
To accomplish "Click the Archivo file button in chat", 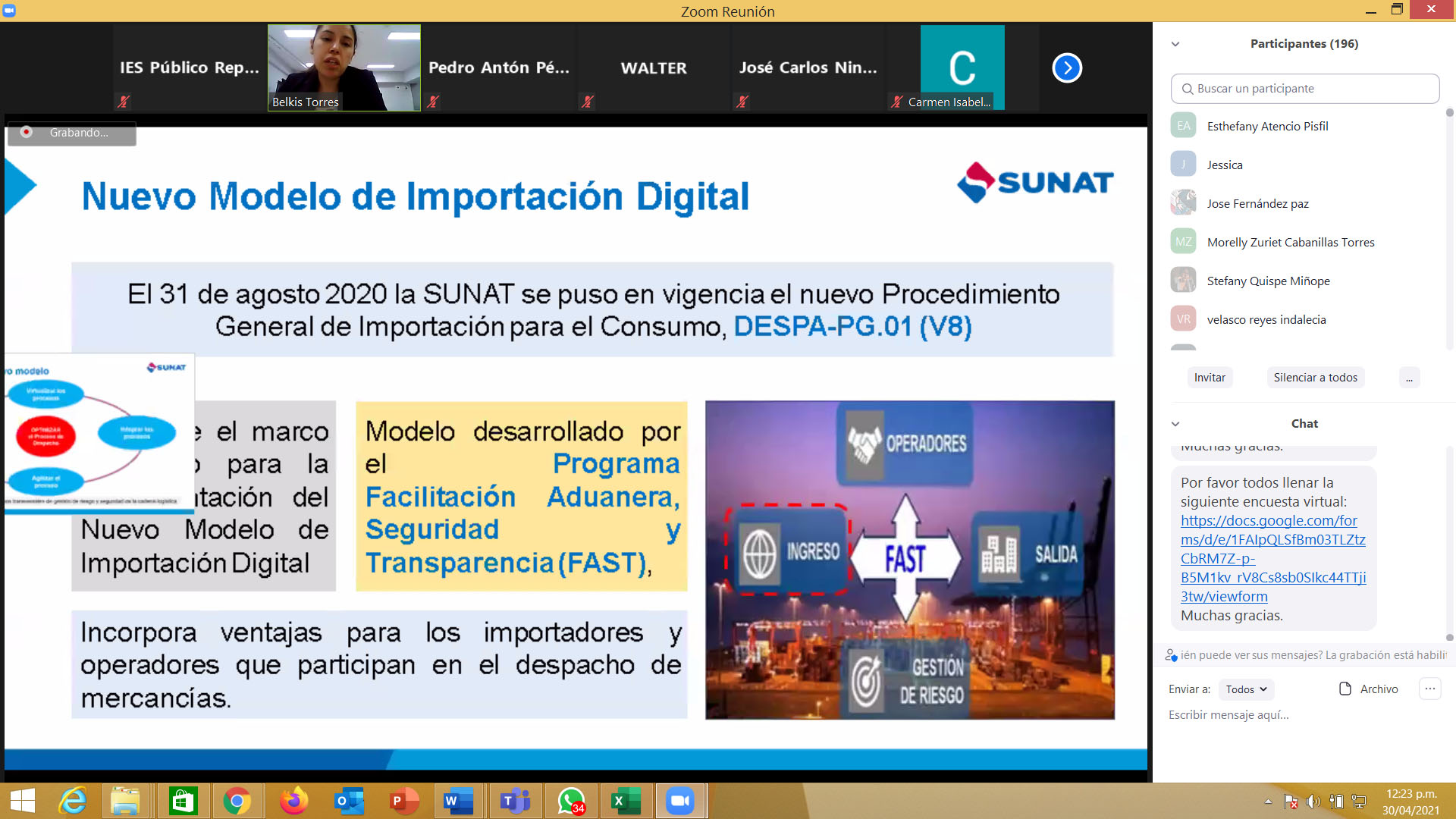I will 1368,689.
